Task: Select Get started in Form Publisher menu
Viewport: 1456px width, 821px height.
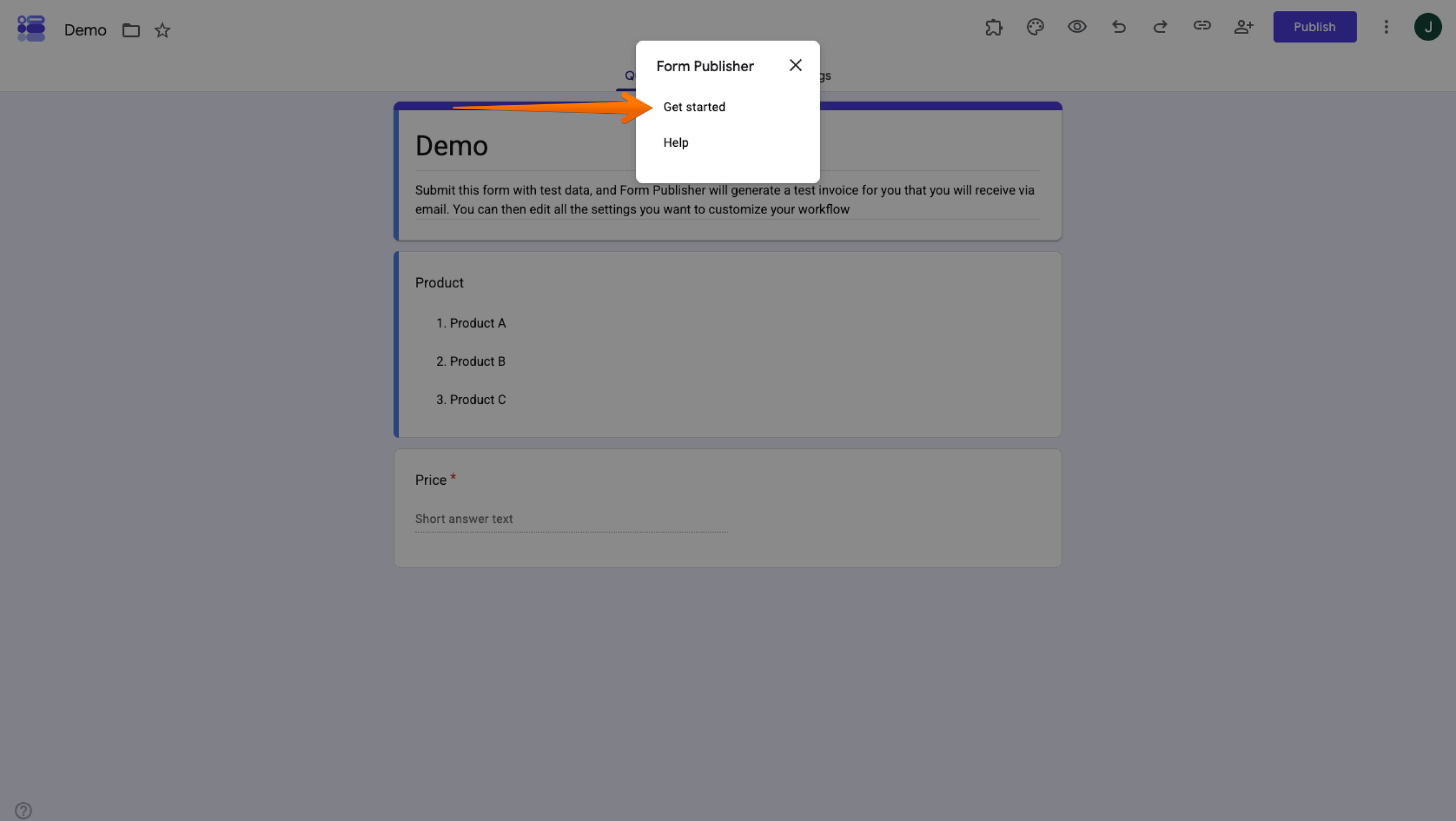Action: tap(694, 107)
